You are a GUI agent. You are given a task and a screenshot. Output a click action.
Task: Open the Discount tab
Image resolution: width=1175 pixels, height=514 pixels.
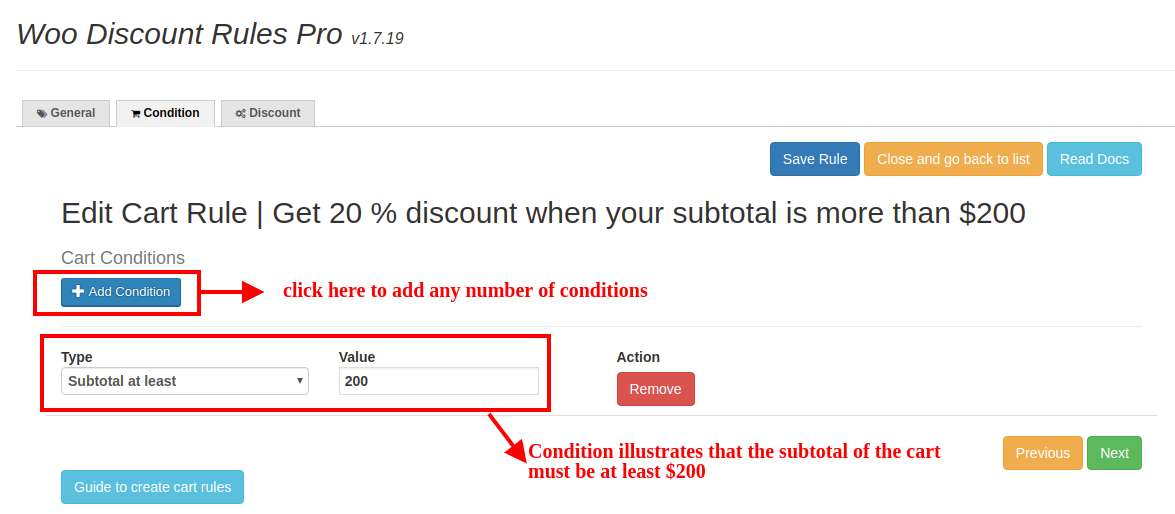tap(268, 113)
